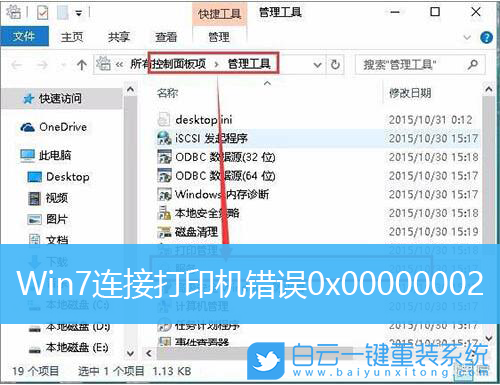The image size is (500, 385).
Task: Click the file list scroll up arrow
Action: 489,89
